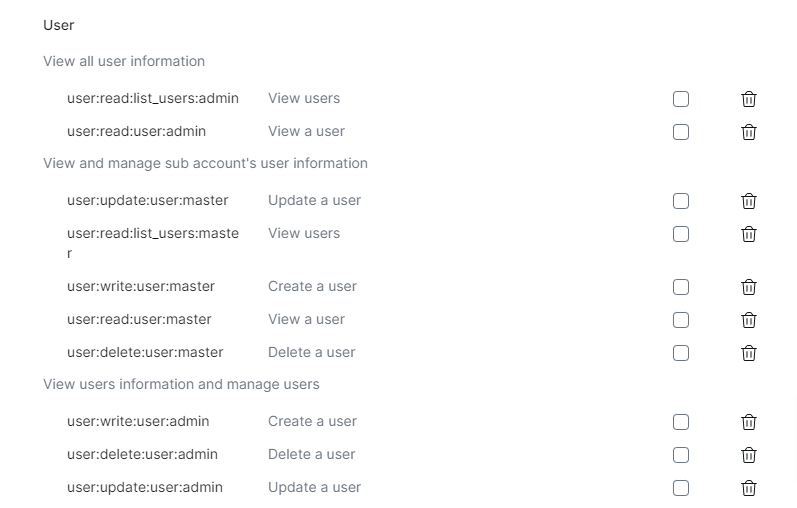Delete the user:read:list_users:master scope row
797x508 pixels.
point(748,234)
